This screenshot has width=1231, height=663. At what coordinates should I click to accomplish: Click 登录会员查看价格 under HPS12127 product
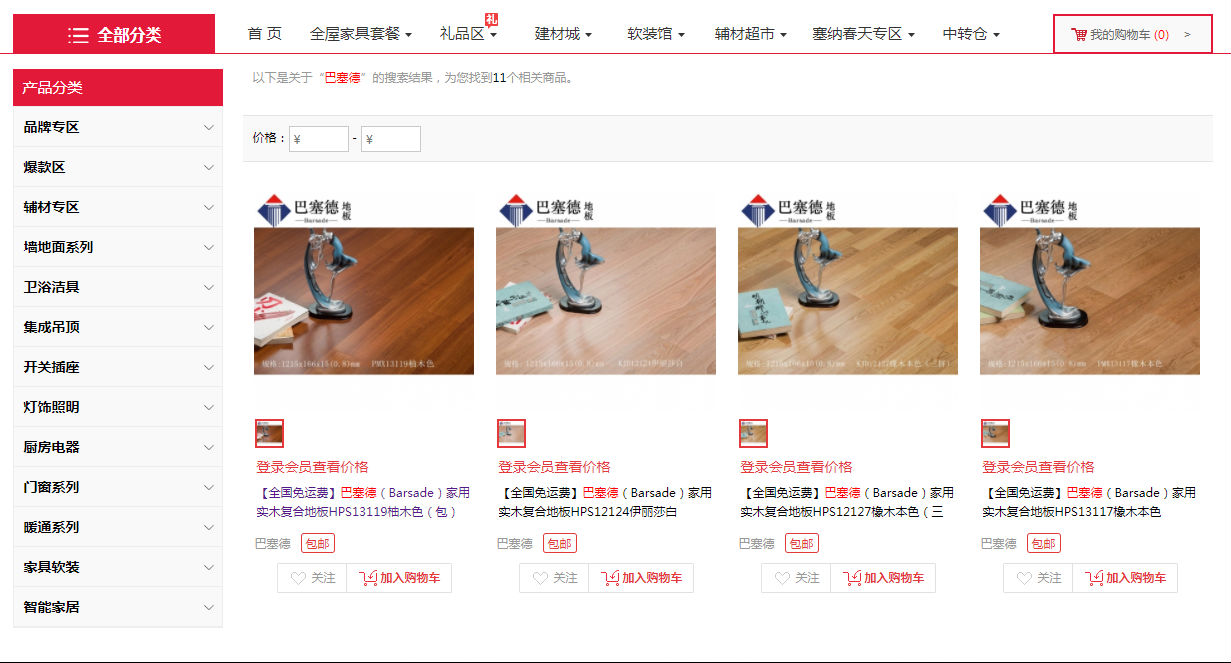[796, 467]
